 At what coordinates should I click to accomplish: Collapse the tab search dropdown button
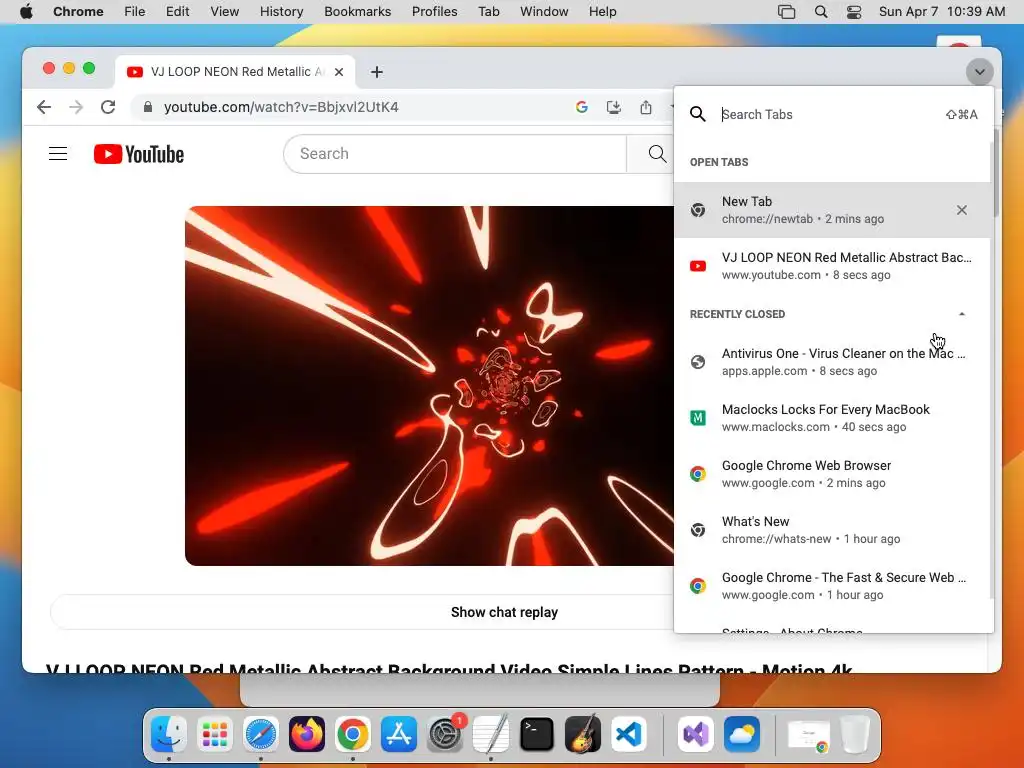coord(980,72)
